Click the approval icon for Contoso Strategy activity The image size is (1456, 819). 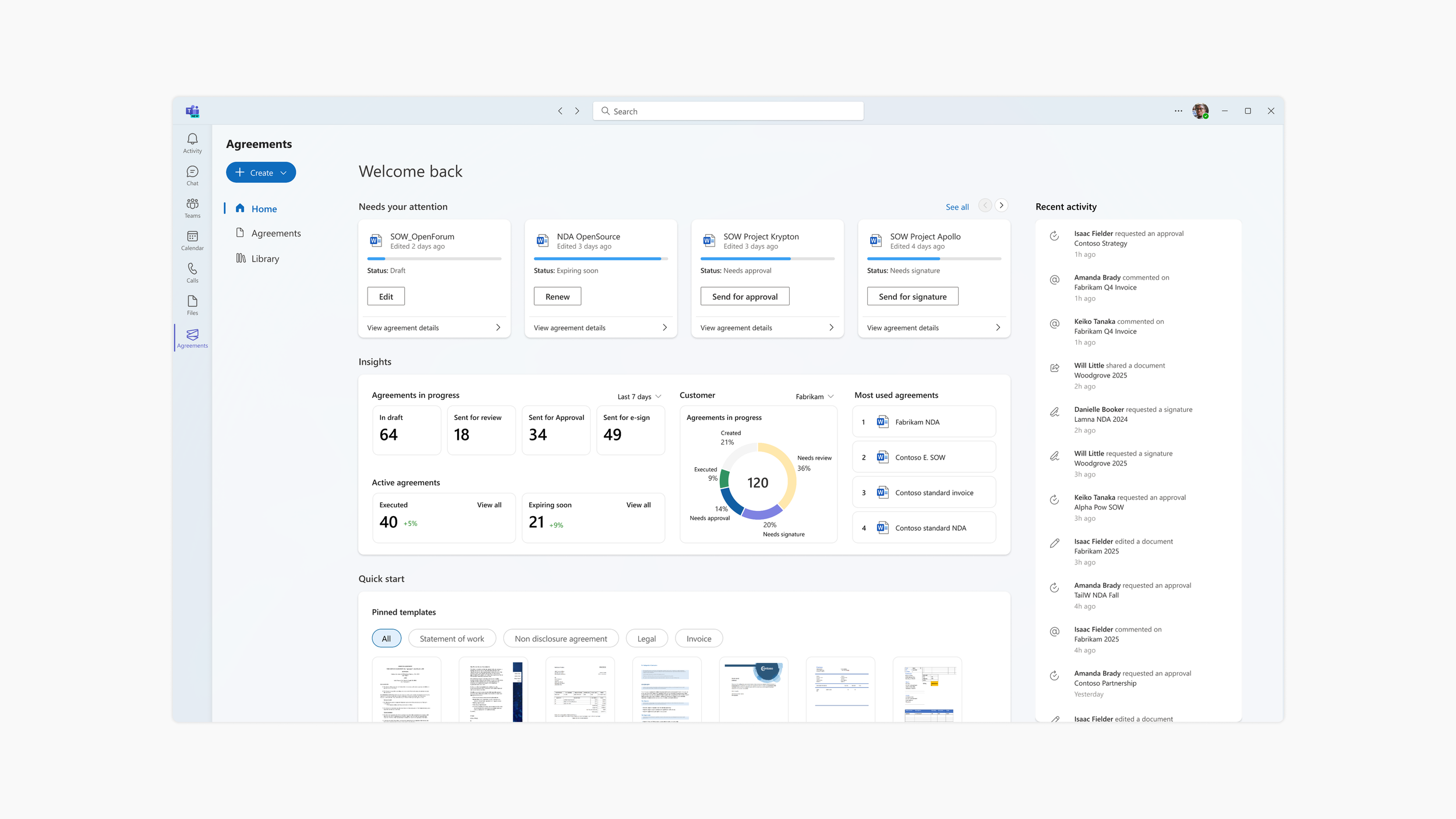click(x=1054, y=236)
